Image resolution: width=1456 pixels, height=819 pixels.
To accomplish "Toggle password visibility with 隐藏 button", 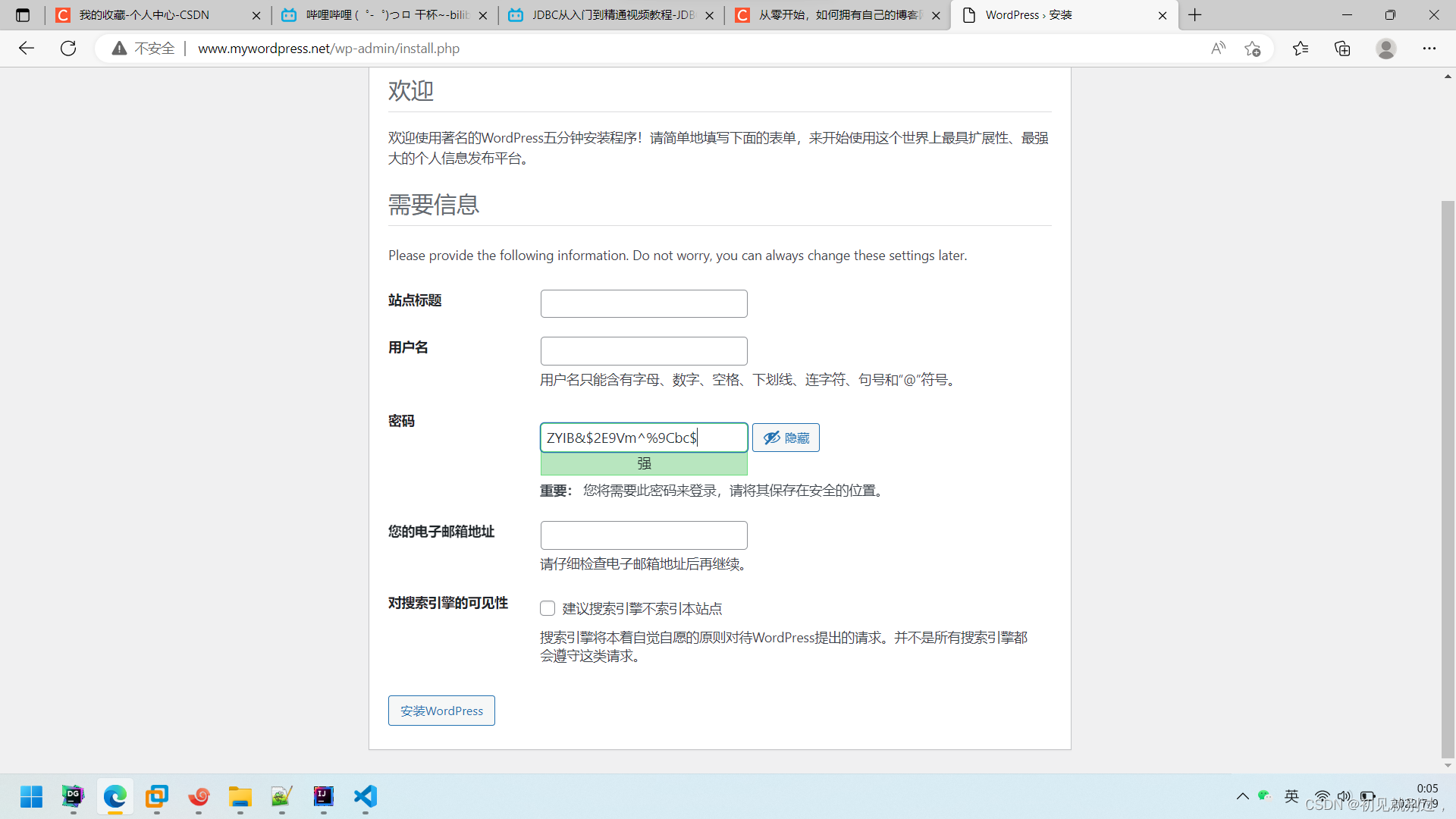I will tap(786, 438).
